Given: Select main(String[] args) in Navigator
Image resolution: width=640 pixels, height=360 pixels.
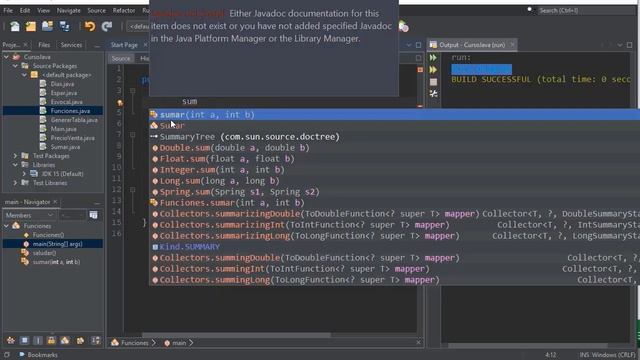Looking at the screenshot, I should coord(58,244).
